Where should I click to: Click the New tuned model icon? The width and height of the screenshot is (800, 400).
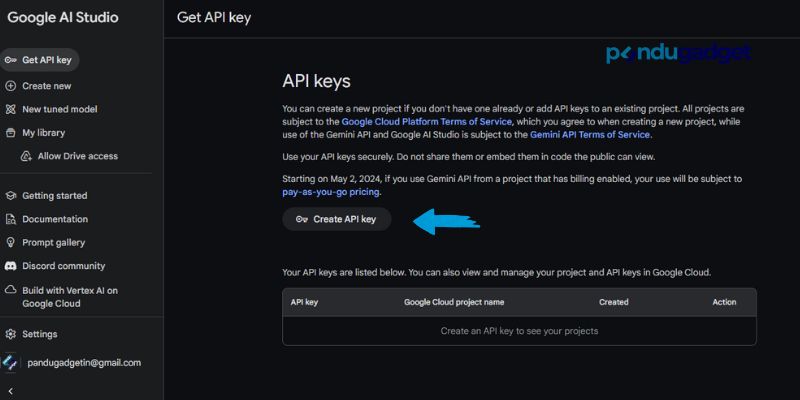[x=10, y=109]
